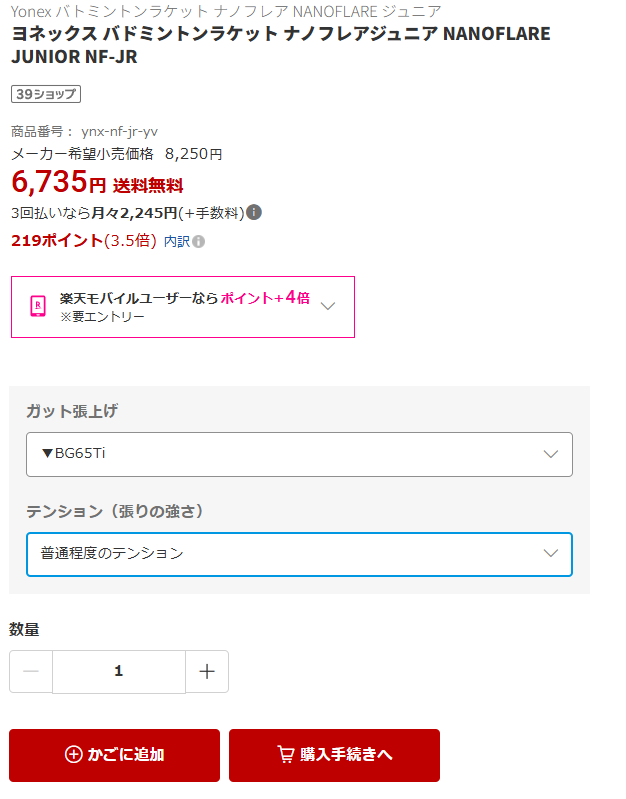Click the 219ポイント text
This screenshot has height=799, width=626.
pos(57,241)
